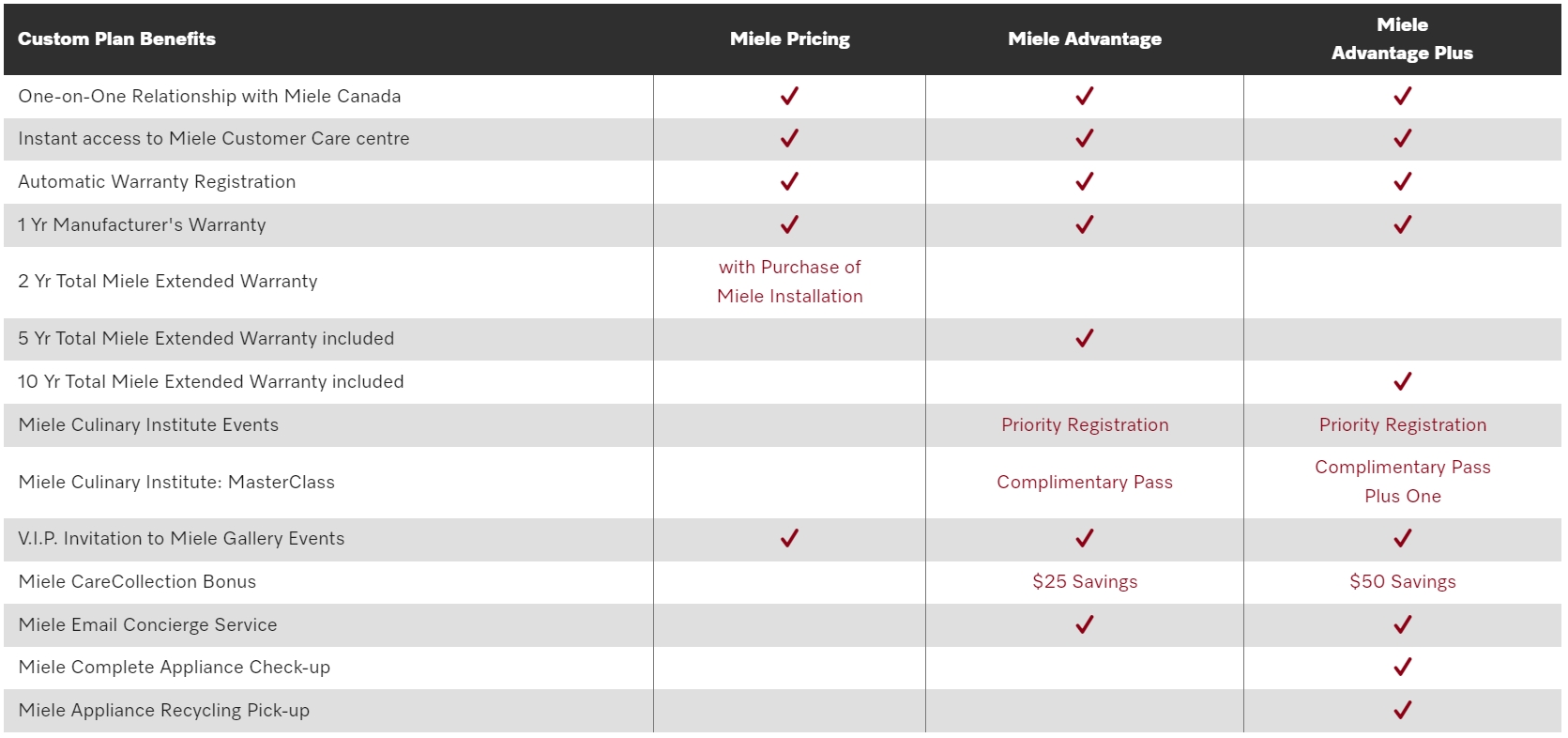1568x738 pixels.
Task: Click "with Purchase of Miele Installation" text
Action: coord(789,282)
